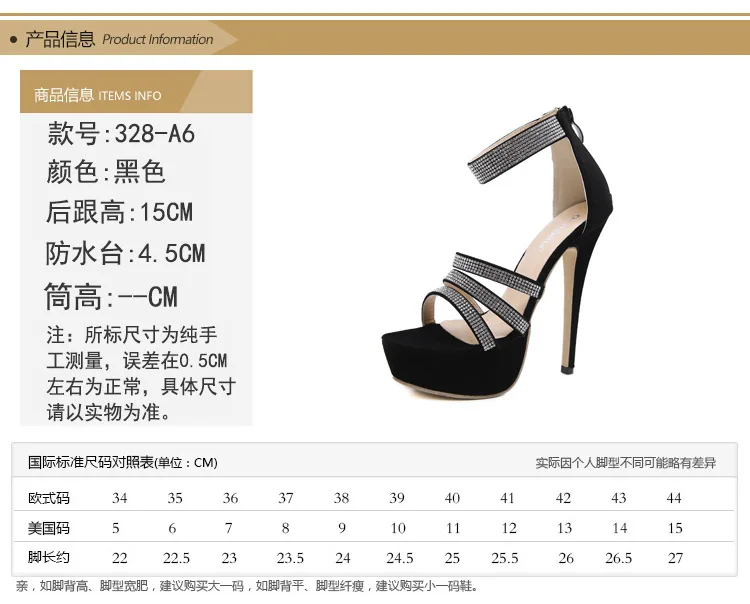Click foot length 26 cell
The width and height of the screenshot is (750, 604).
(x=566, y=558)
